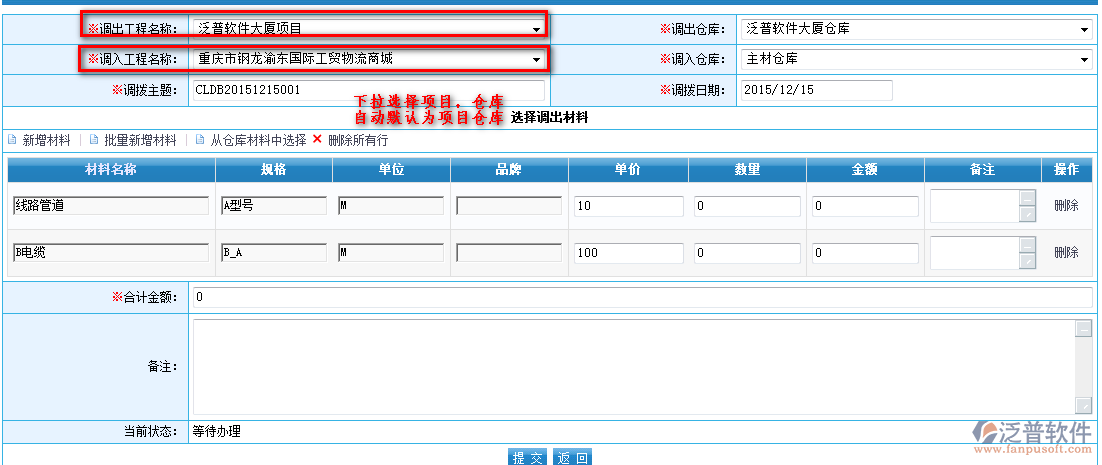Viewport: 1102px width, 465px height.
Task: Expand the 调入工程名称 dropdown
Action: pos(537,60)
